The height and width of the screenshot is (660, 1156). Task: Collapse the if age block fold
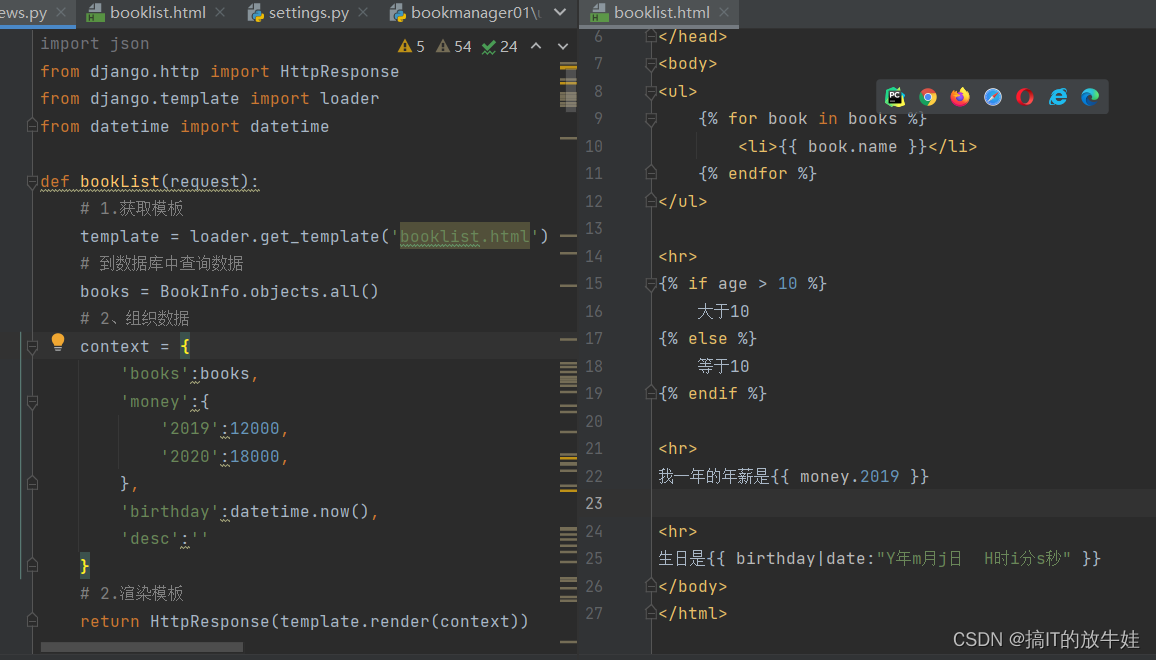click(x=650, y=284)
